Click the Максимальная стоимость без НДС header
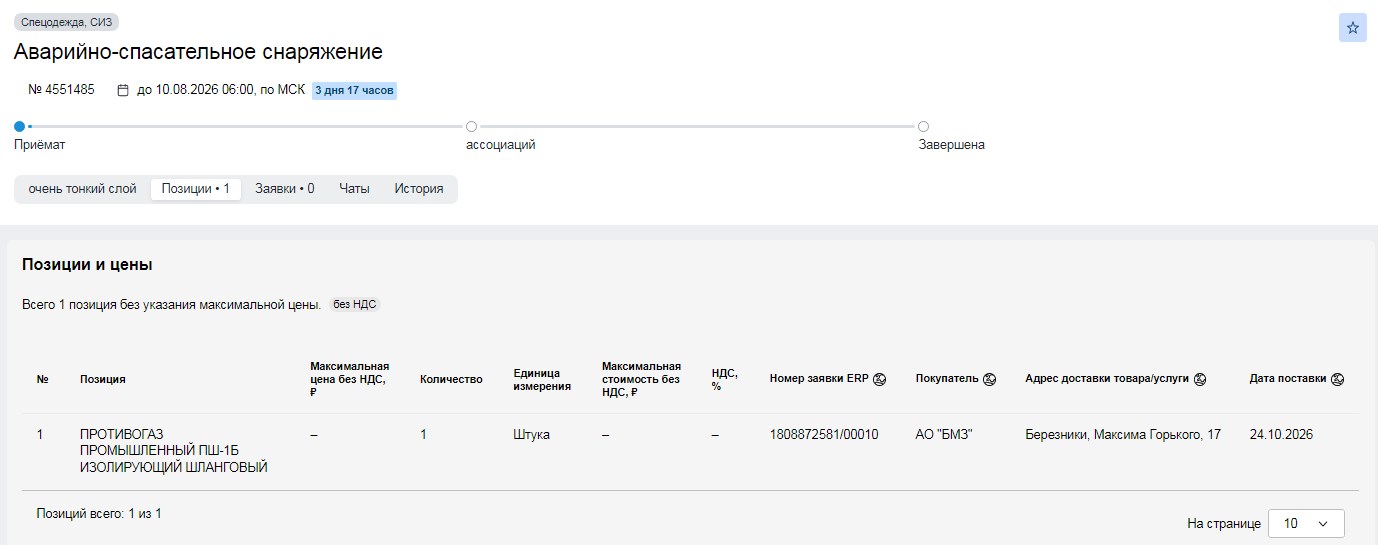Viewport: 1378px width, 545px height. 641,379
